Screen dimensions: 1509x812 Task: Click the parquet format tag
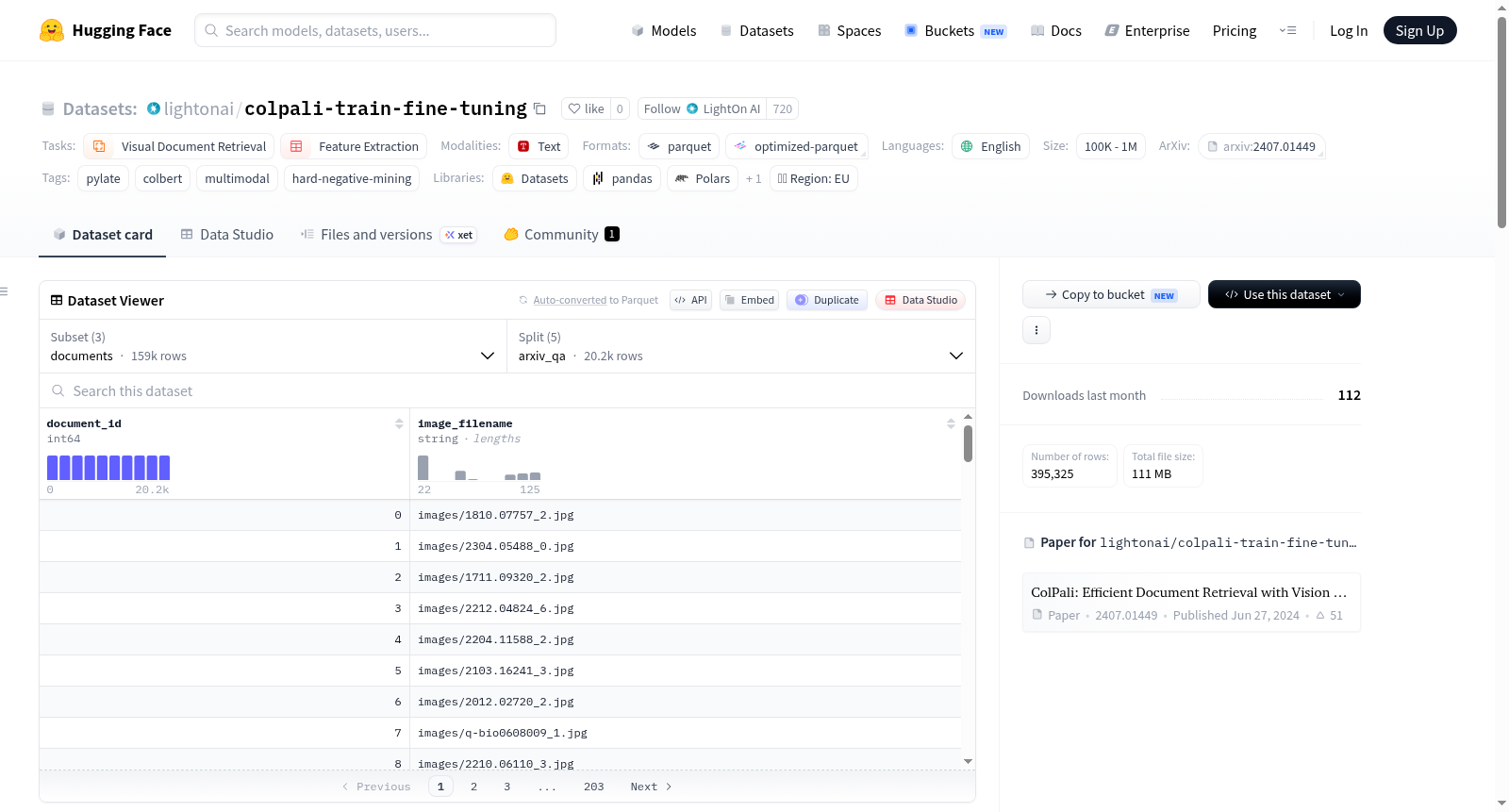pos(679,146)
